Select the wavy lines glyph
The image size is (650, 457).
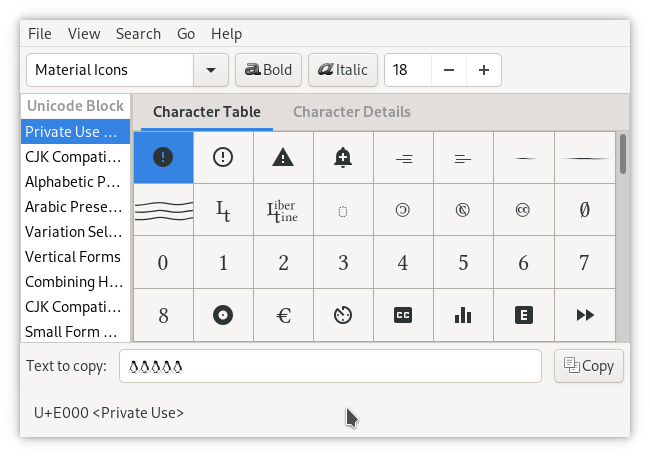163,210
